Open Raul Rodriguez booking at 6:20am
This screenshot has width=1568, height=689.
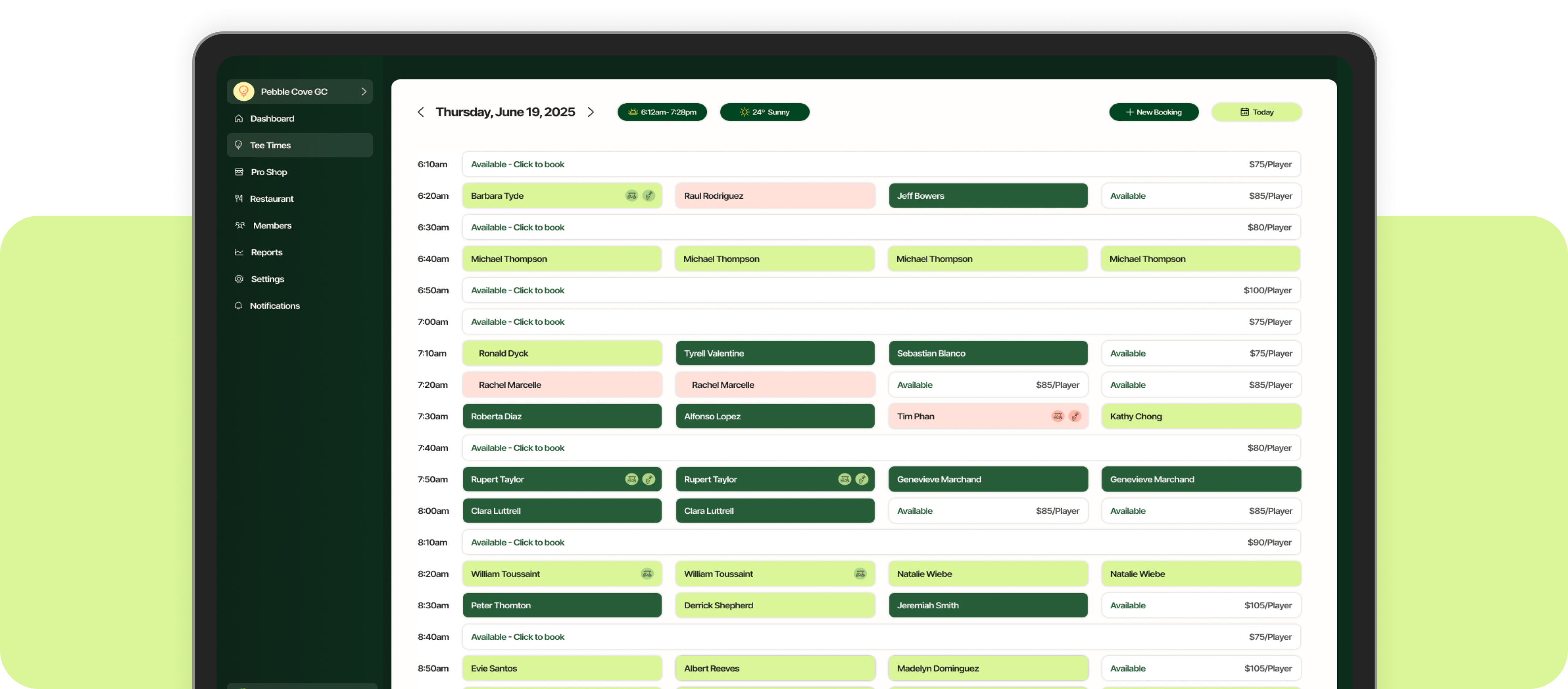tap(775, 196)
